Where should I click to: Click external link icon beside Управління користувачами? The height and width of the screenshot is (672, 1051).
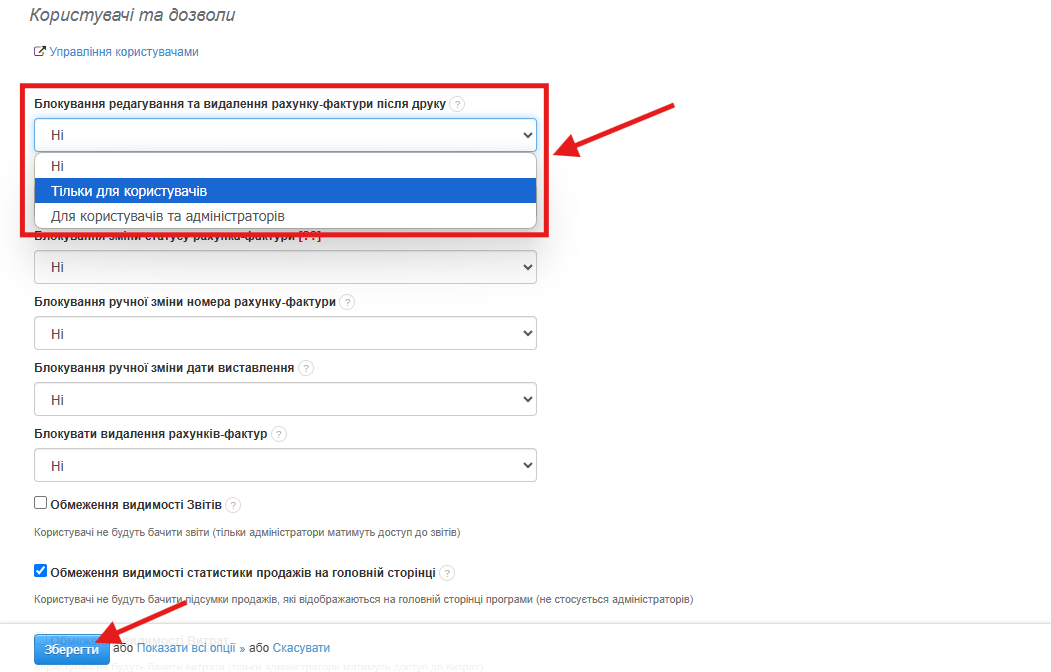(x=40, y=51)
